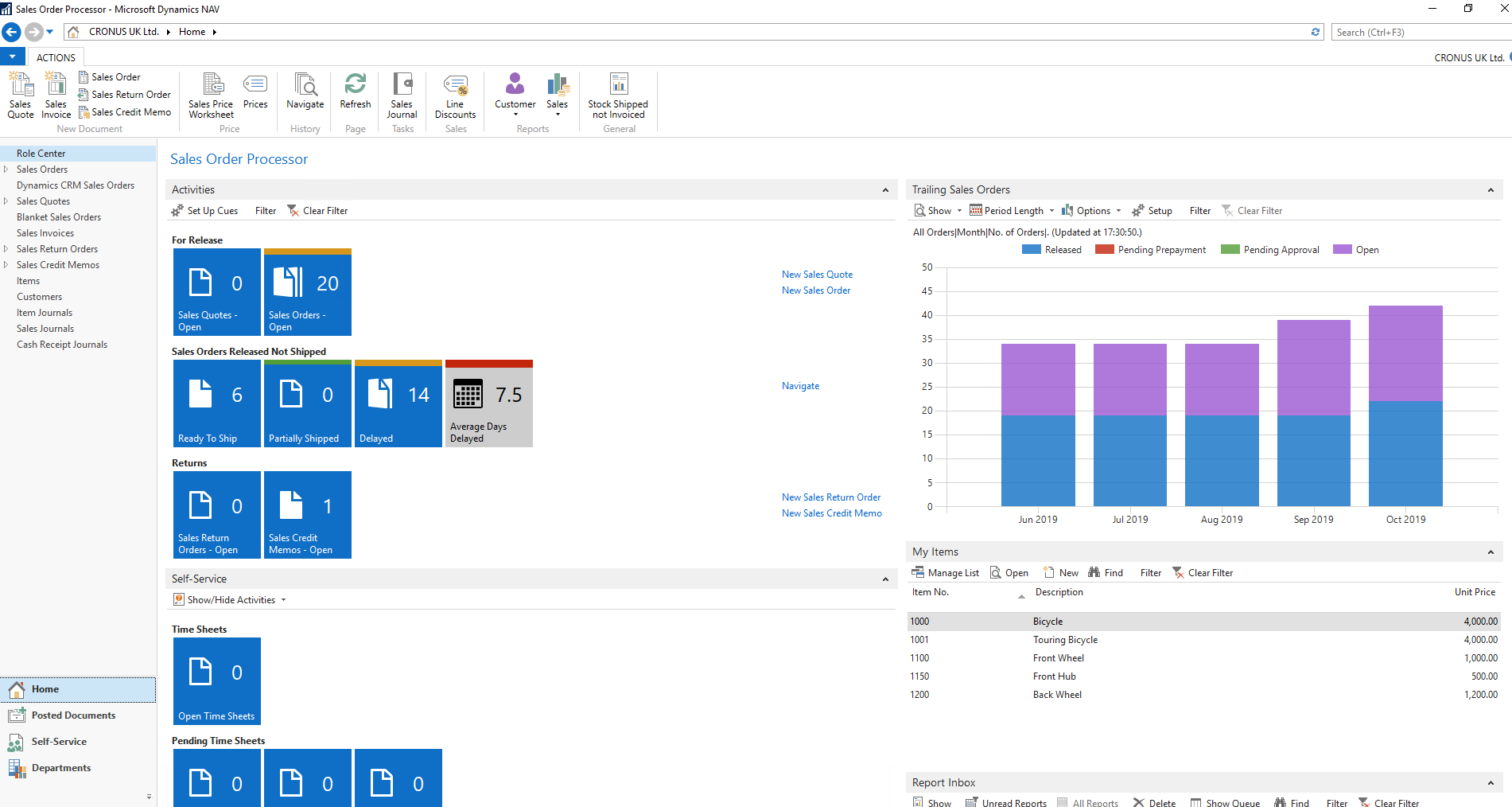Collapse the Activities section
This screenshot has height=807, width=1512.
[x=885, y=190]
